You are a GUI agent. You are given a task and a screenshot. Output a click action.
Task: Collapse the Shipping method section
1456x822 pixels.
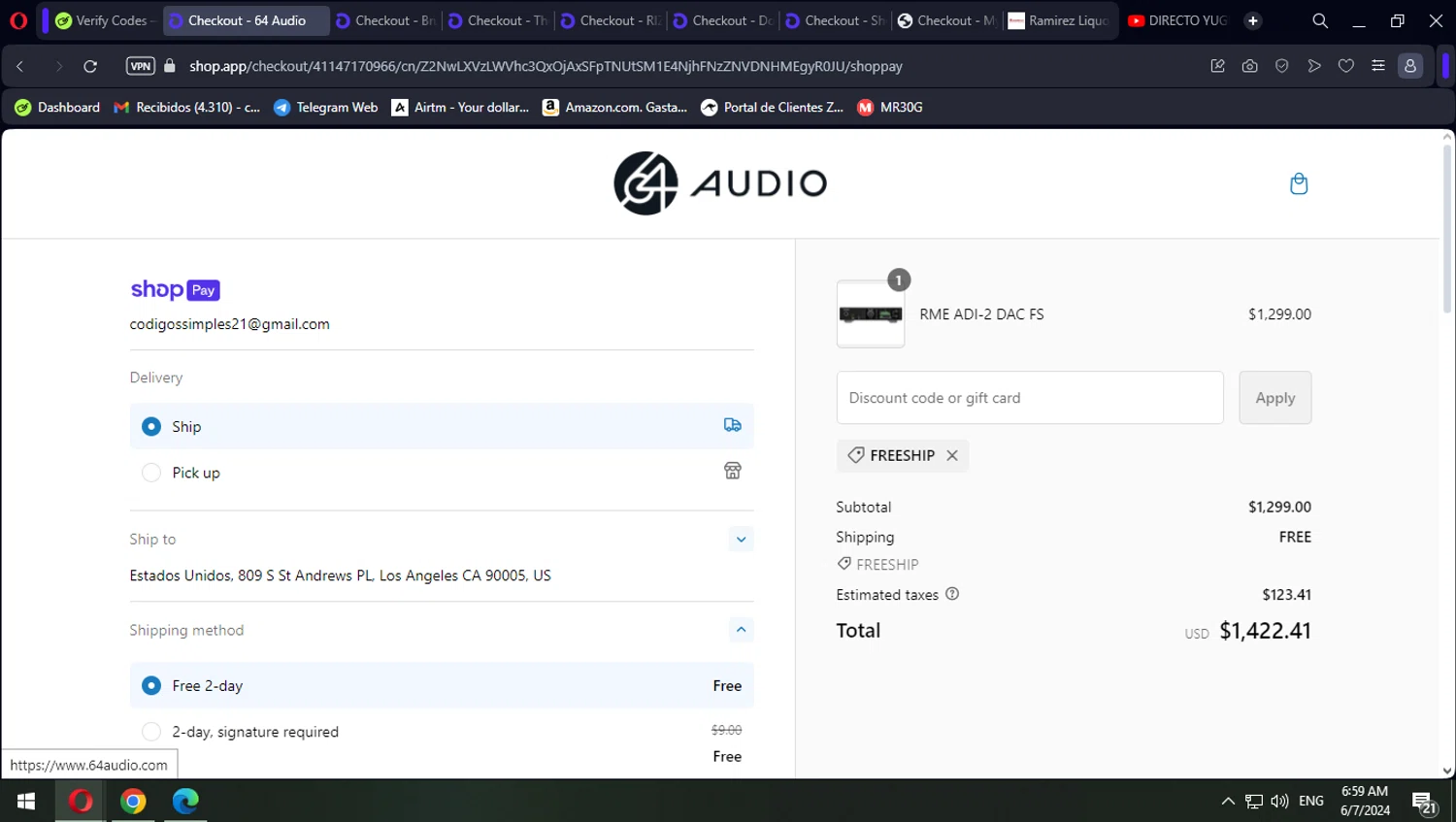[x=741, y=630]
